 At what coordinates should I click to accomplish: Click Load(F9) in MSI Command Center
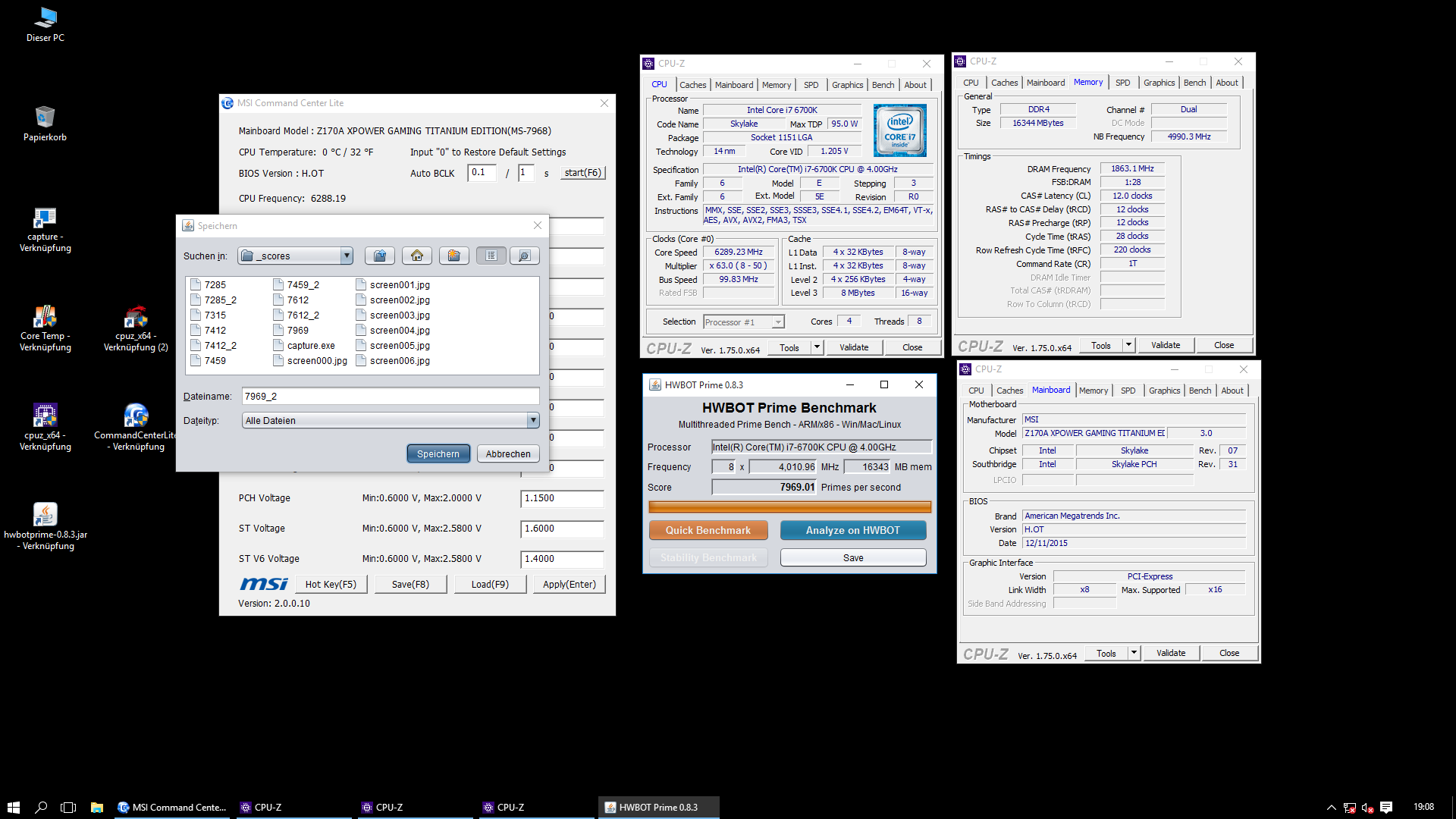[x=490, y=584]
